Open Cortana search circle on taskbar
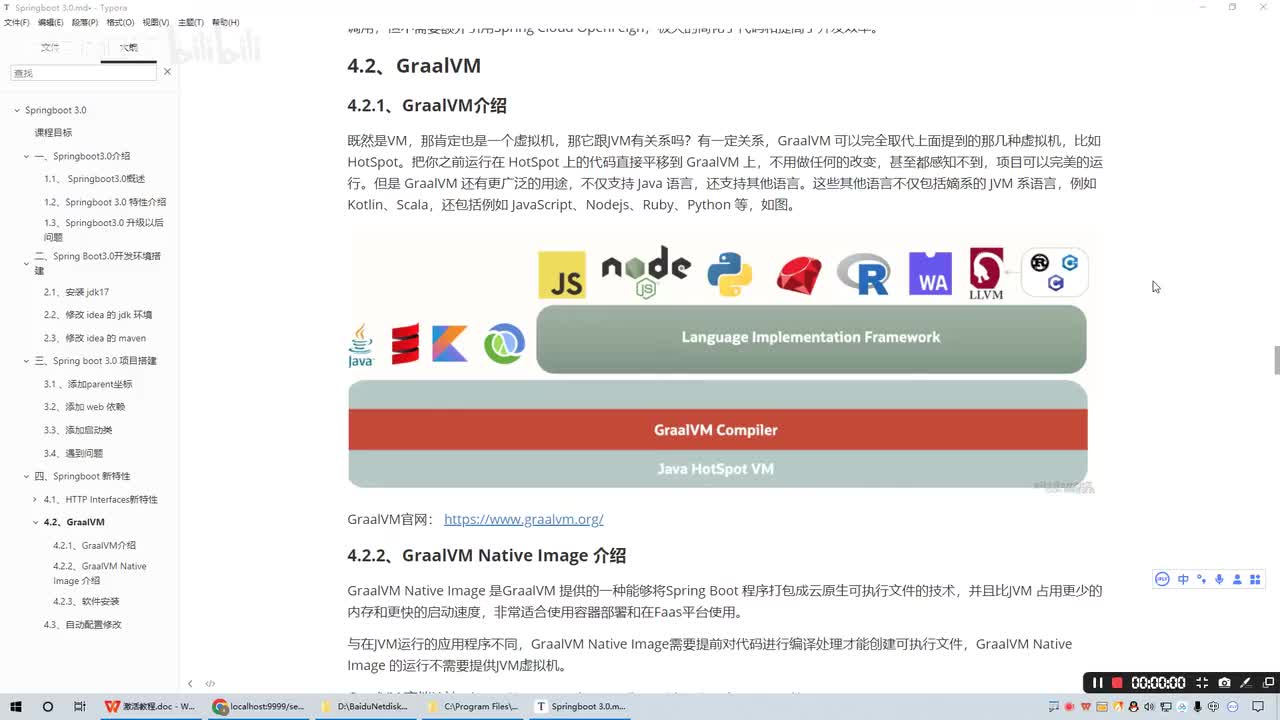The height and width of the screenshot is (720, 1280). click(47, 706)
